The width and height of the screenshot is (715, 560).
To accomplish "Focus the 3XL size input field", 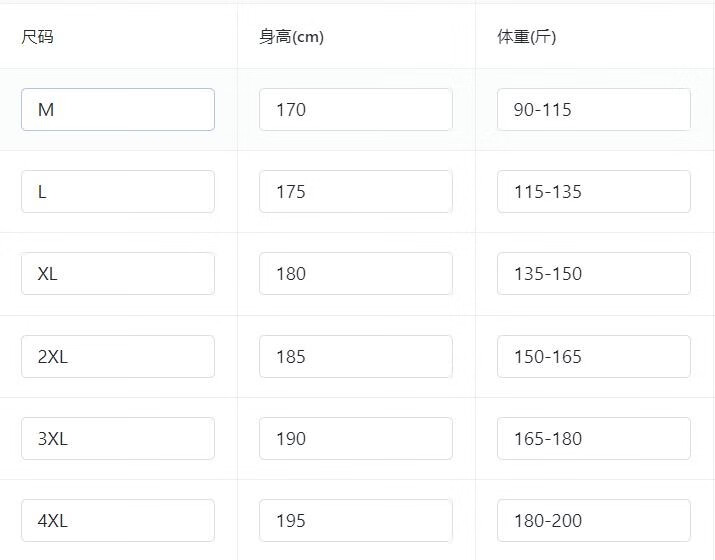I will coord(118,439).
